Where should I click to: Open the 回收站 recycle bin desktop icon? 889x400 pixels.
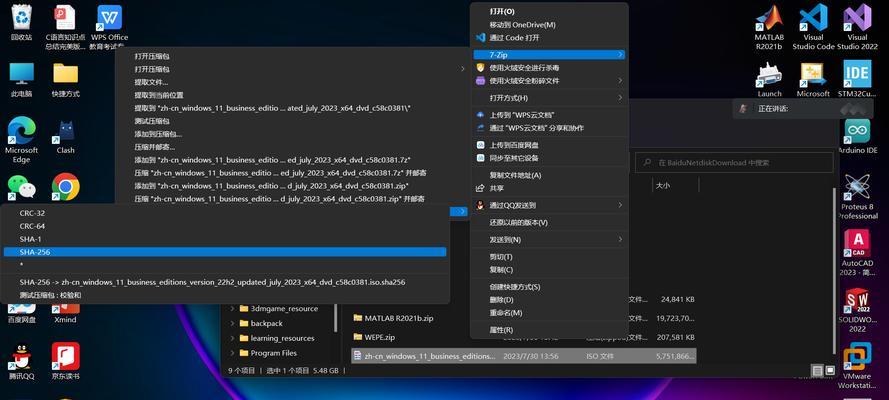pos(22,22)
